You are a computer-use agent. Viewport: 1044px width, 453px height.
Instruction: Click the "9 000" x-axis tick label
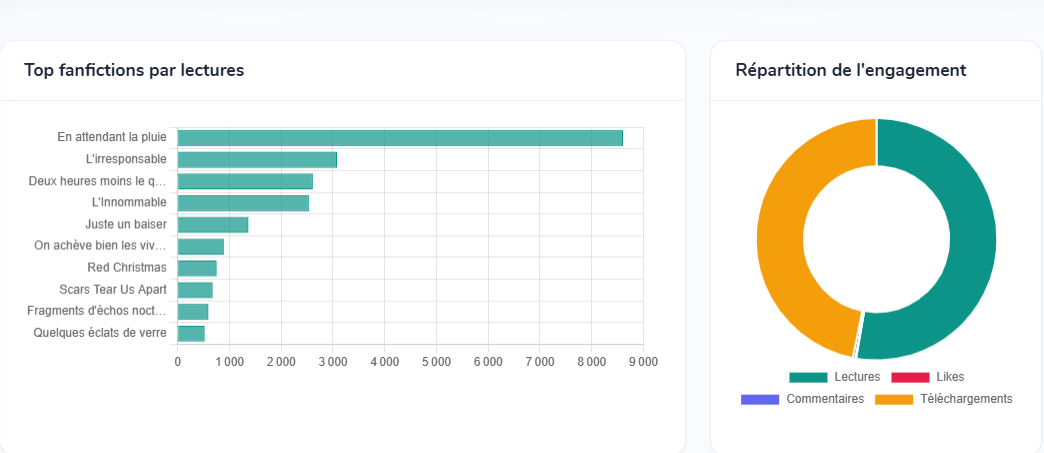642,362
